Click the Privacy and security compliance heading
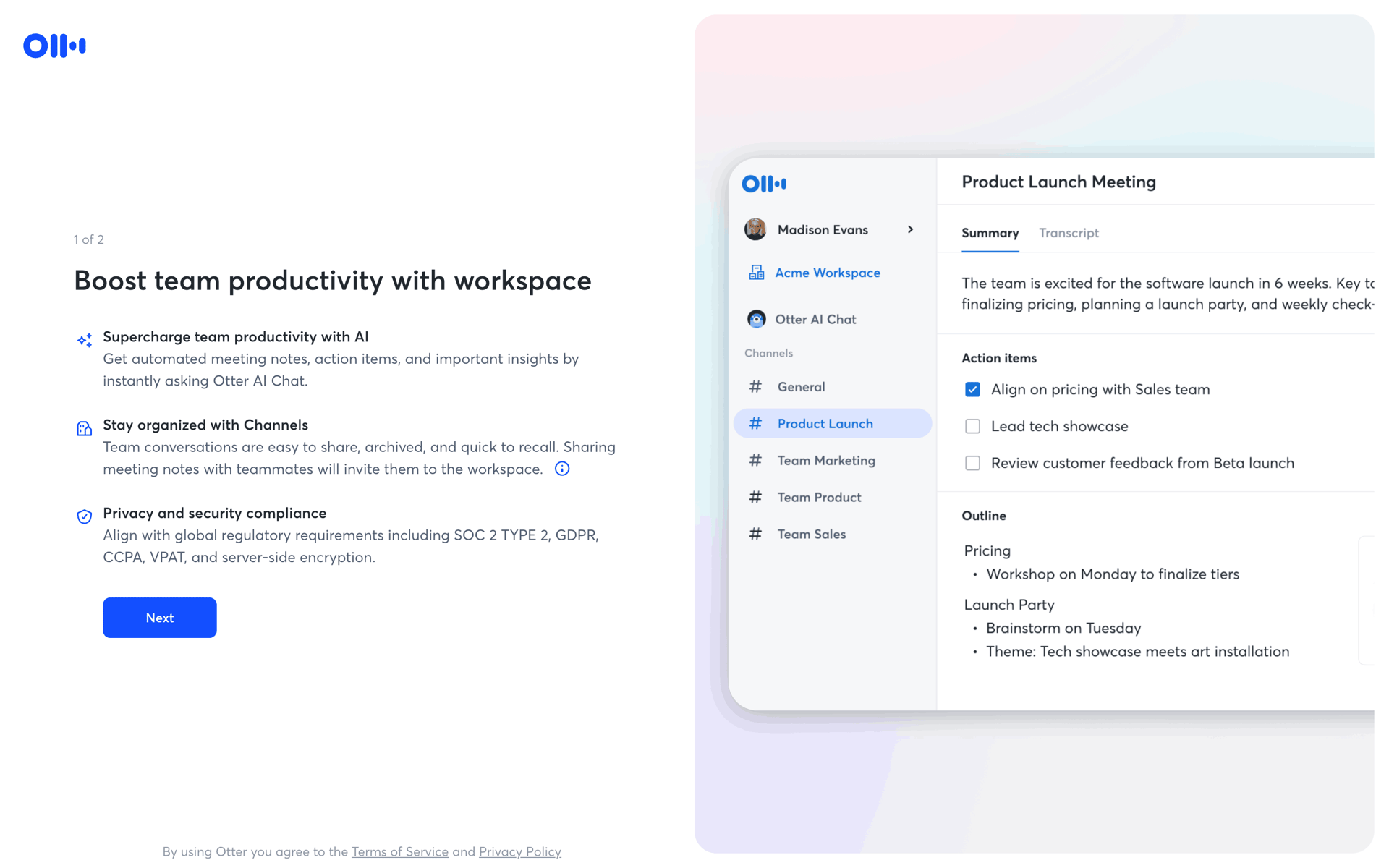Image resolution: width=1389 pixels, height=868 pixels. point(215,513)
